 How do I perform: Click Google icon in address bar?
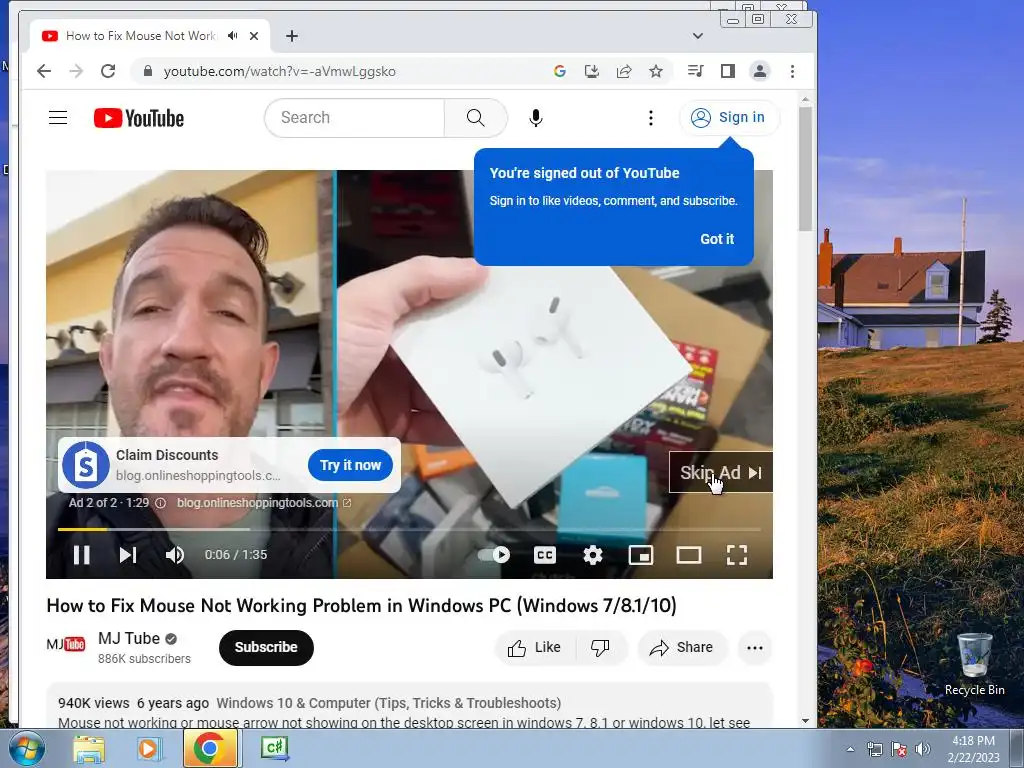(x=560, y=71)
